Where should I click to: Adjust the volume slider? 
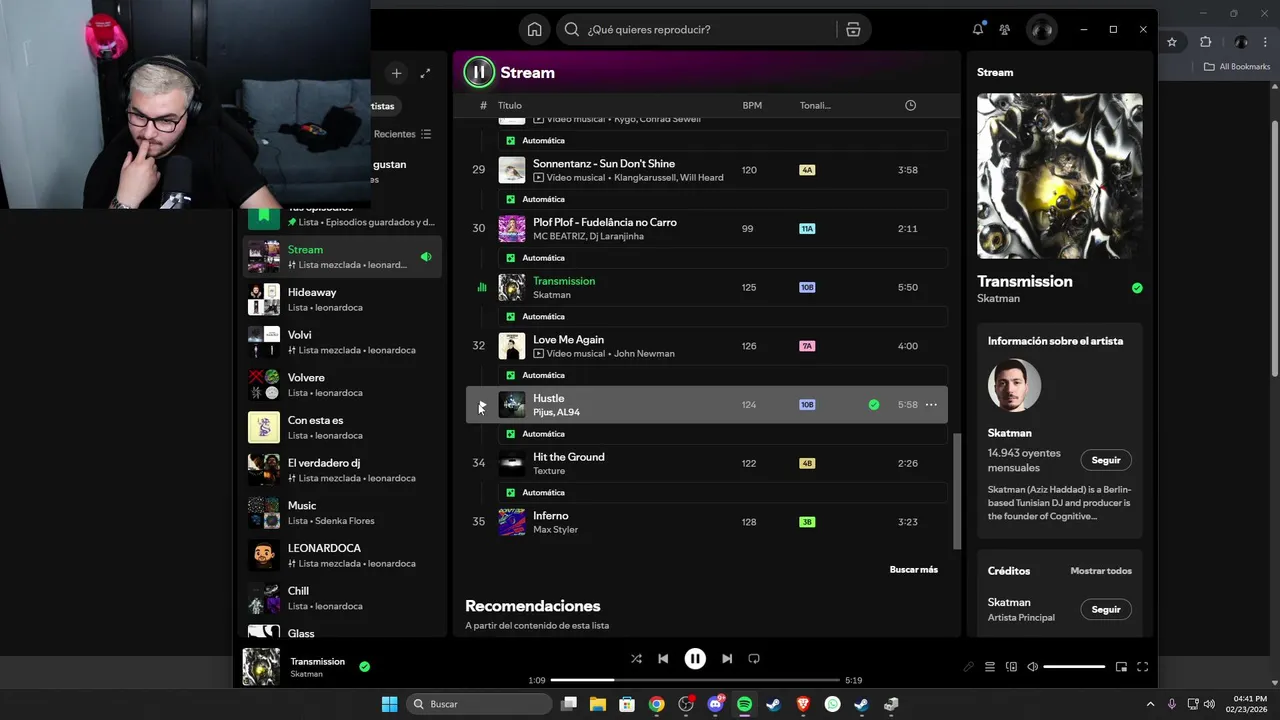coord(1074,667)
